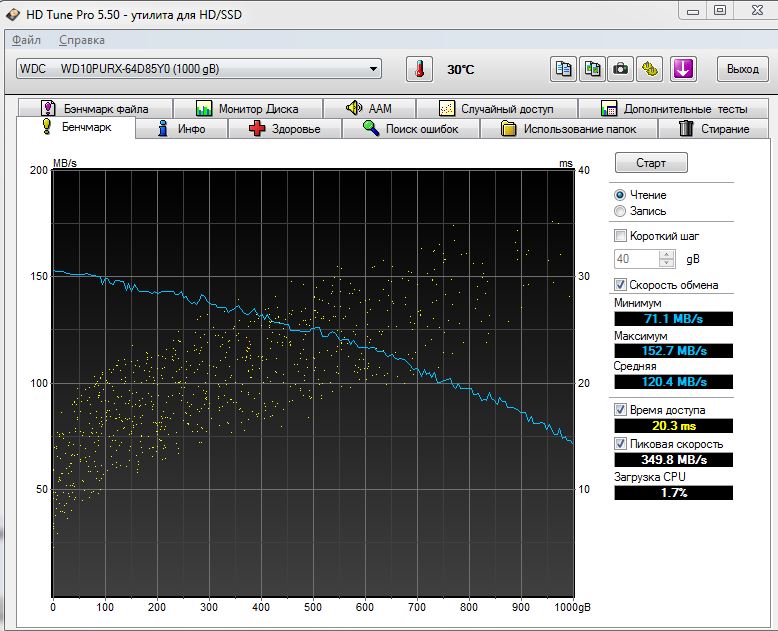
Task: Click the purple down-arrow tray icon
Action: [683, 69]
